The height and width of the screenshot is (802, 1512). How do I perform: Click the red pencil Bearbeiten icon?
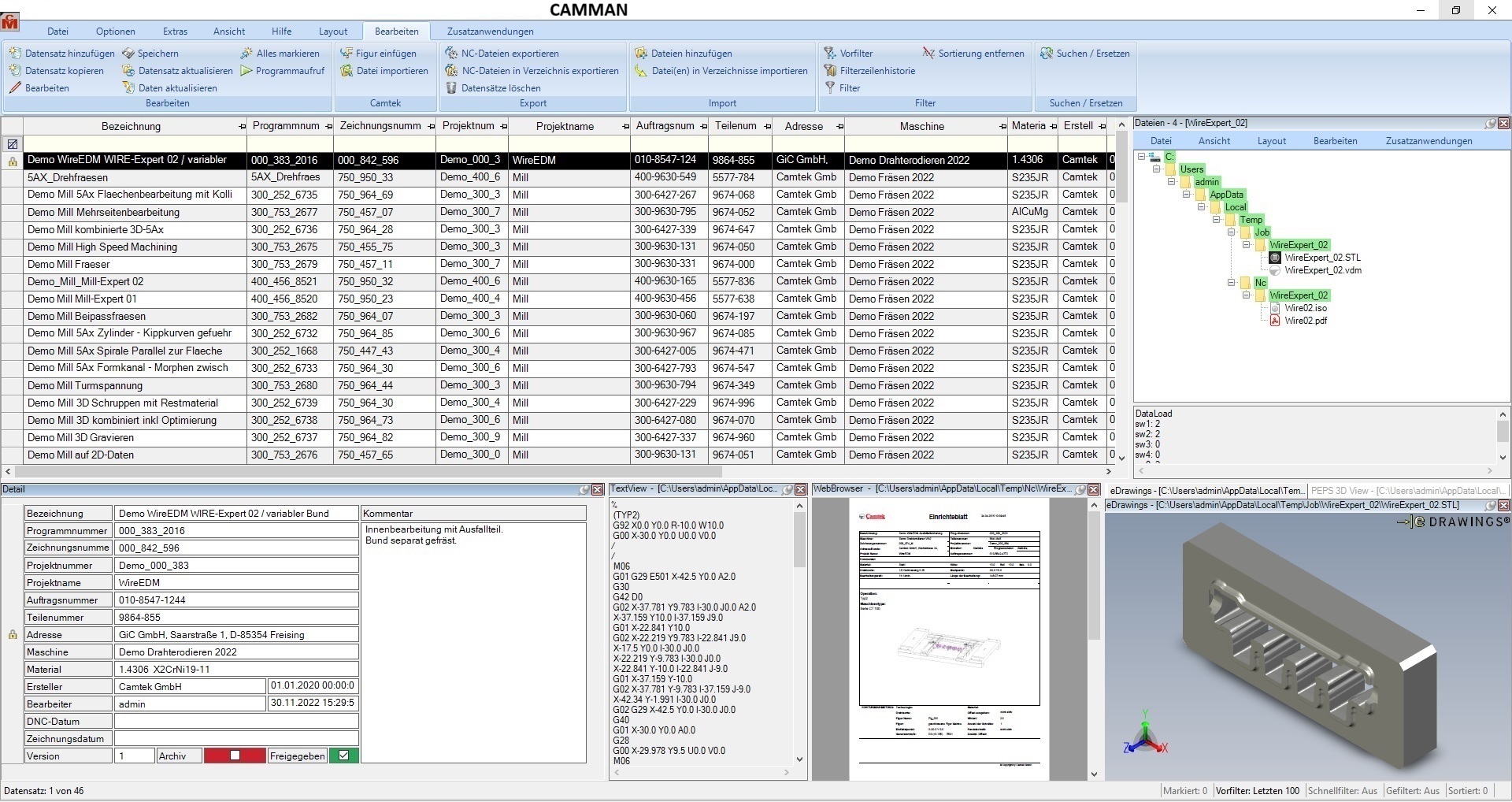click(15, 88)
